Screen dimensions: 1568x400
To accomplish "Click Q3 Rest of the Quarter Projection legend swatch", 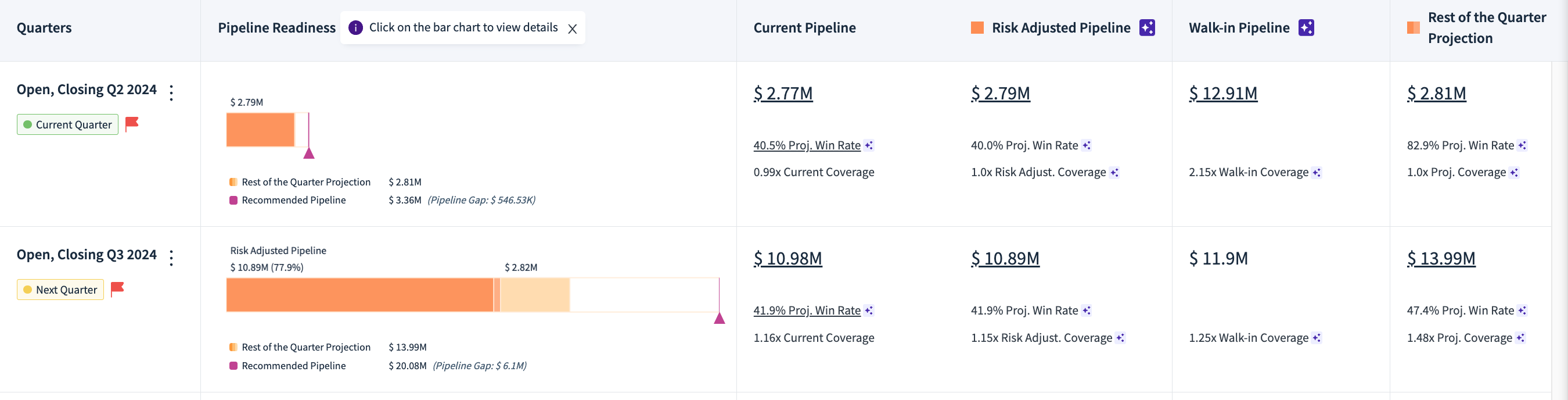I will click(x=233, y=347).
